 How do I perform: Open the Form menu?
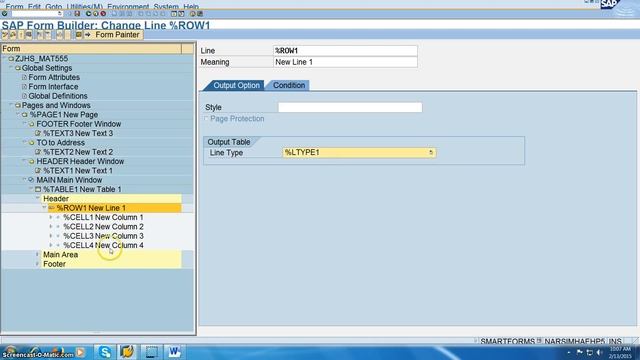(14, 7)
